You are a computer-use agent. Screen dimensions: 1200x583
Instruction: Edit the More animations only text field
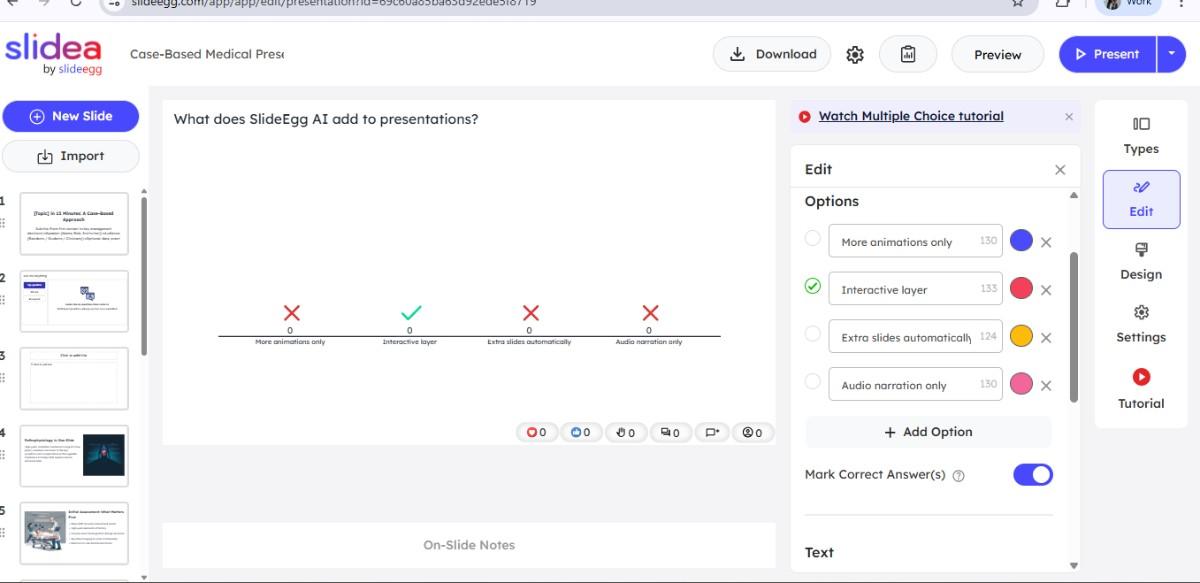tap(915, 242)
